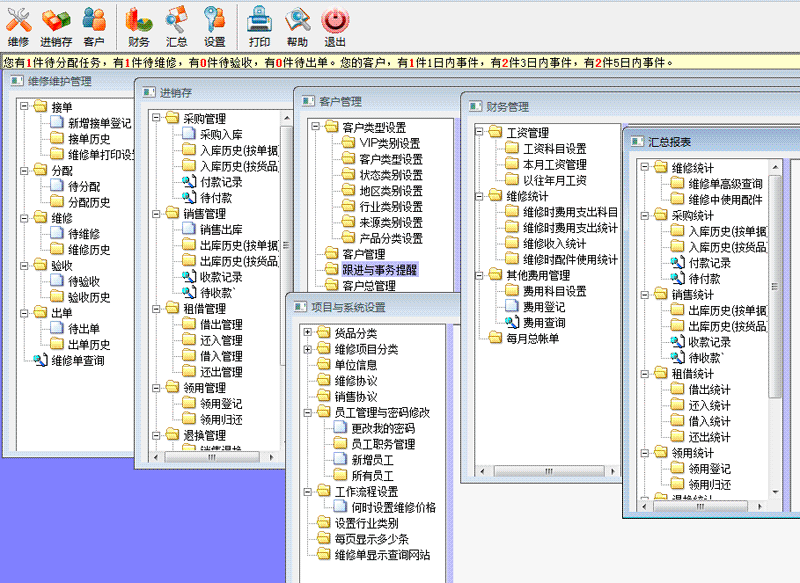
Task: Click the 退出 exit power icon
Action: (335, 26)
